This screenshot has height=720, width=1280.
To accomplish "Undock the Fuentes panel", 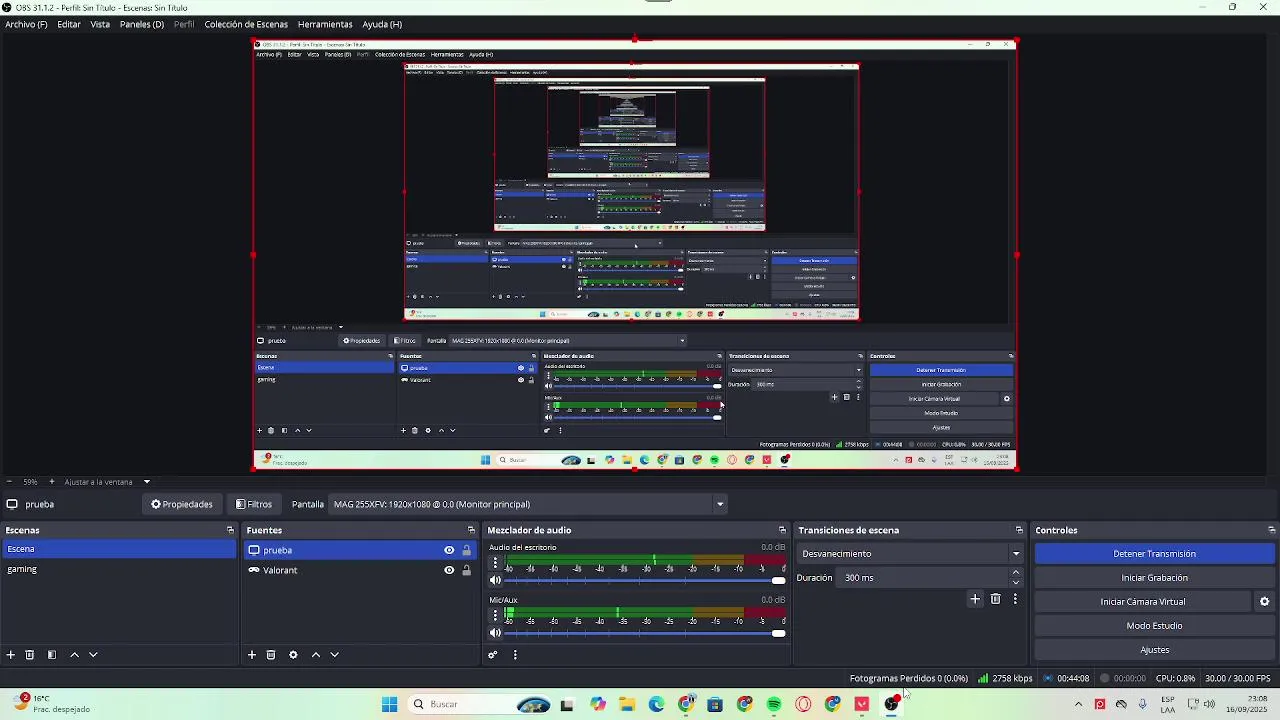I will (471, 530).
